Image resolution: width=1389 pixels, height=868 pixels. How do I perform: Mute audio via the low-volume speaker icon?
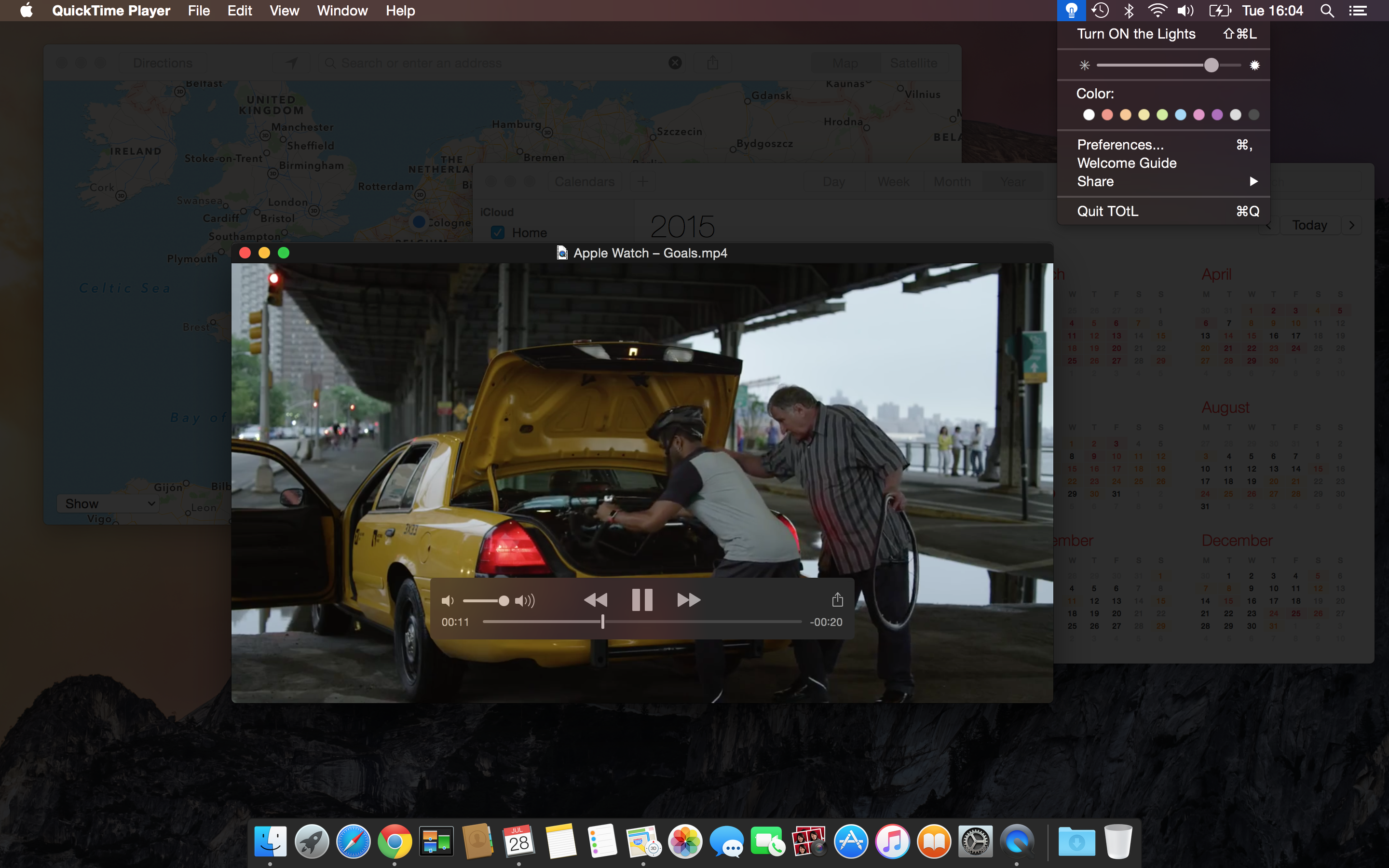[x=448, y=600]
